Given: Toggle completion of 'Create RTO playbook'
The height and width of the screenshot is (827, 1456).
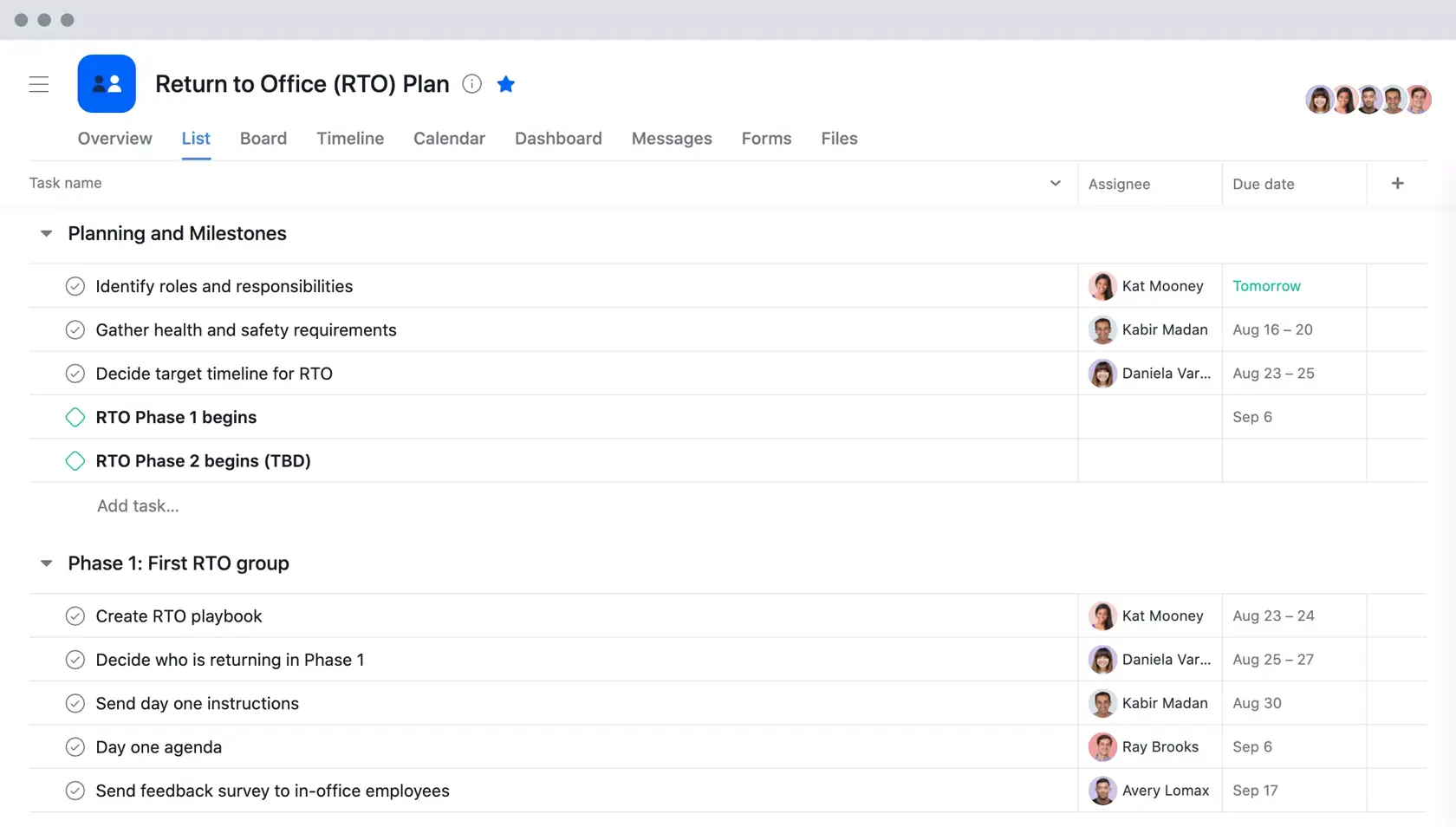Looking at the screenshot, I should 75,615.
